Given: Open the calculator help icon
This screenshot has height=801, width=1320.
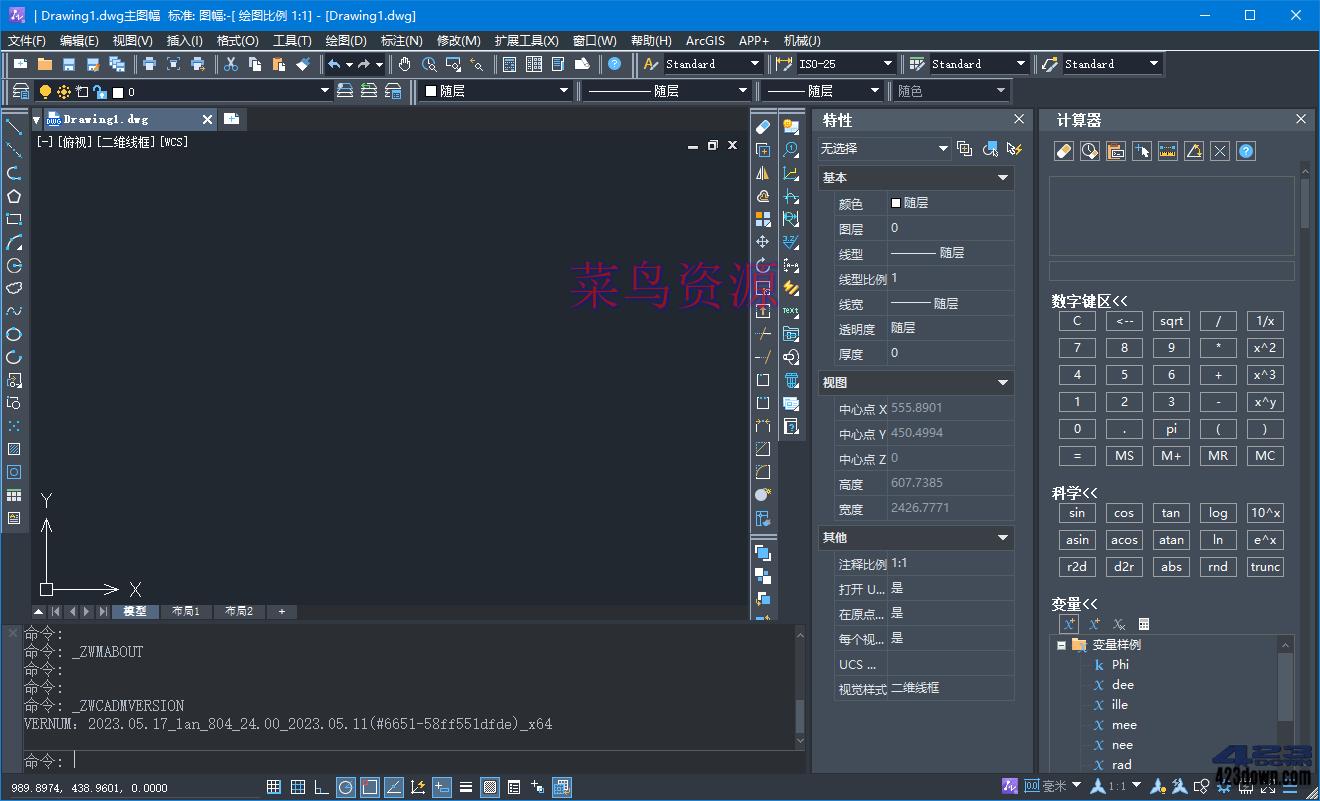Looking at the screenshot, I should click(1246, 150).
